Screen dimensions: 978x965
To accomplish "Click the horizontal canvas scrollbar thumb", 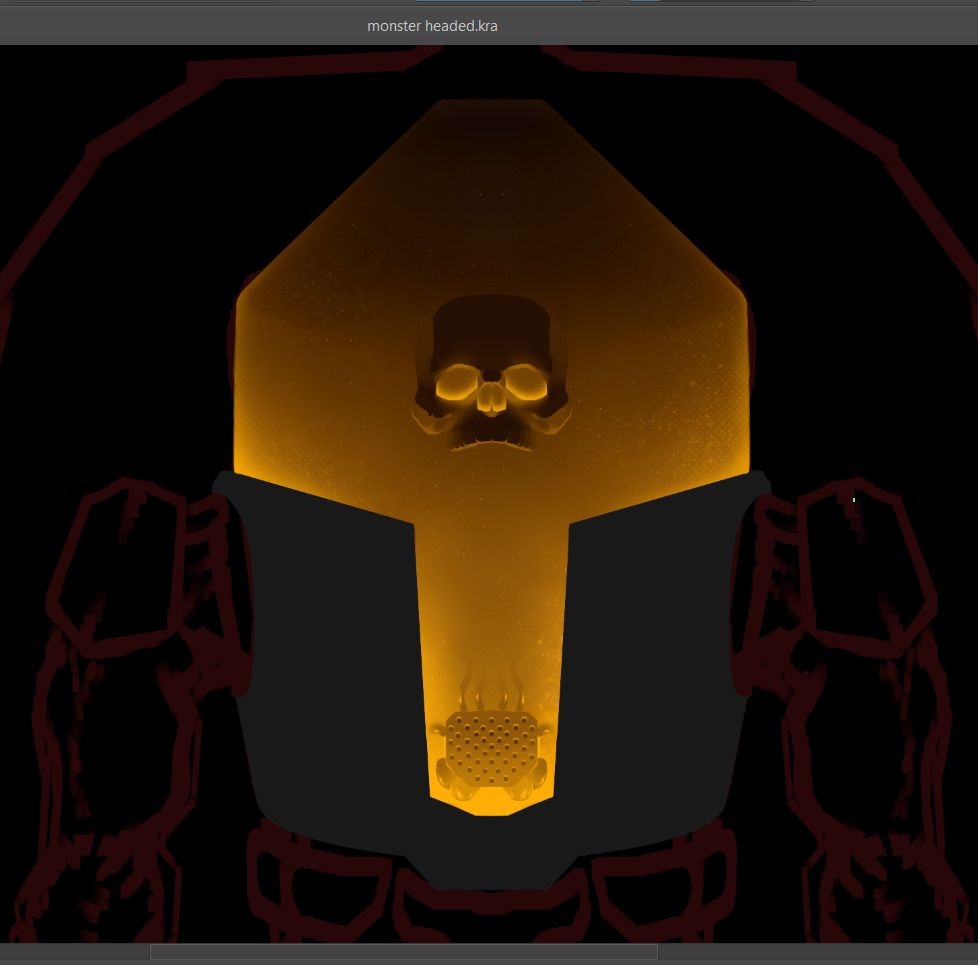I will pyautogui.click(x=404, y=952).
